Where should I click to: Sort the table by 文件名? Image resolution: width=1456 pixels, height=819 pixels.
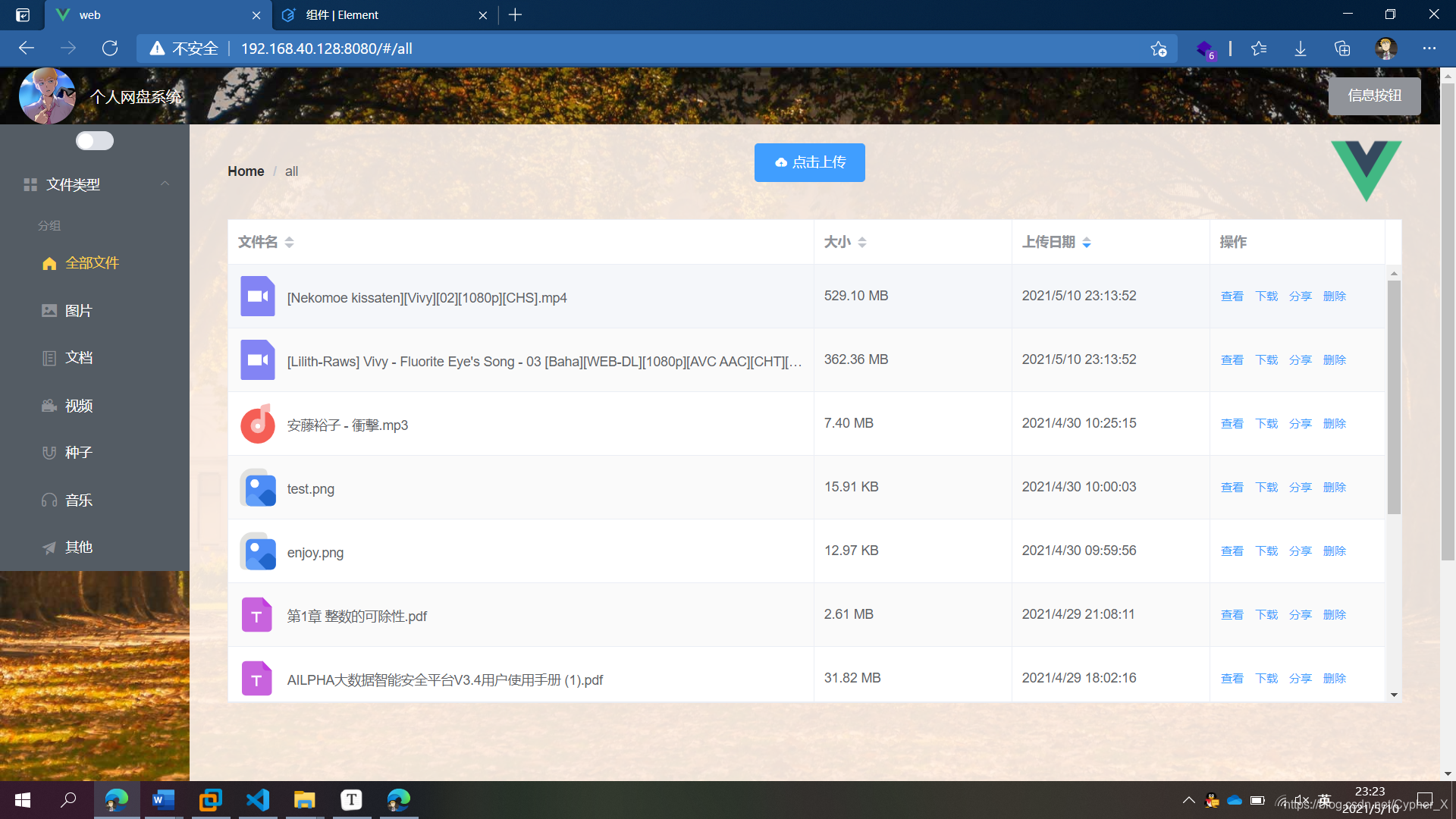pyautogui.click(x=289, y=242)
